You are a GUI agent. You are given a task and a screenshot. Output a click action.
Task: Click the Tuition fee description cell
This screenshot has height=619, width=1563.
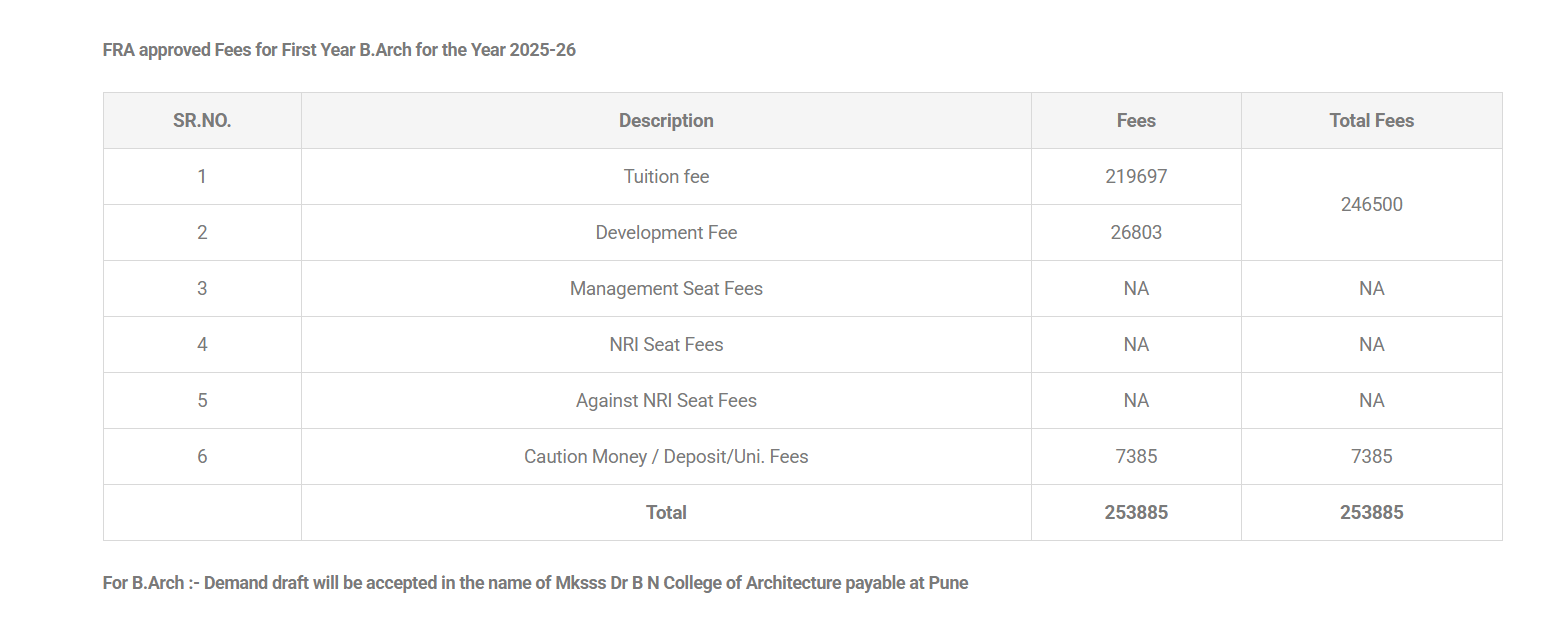click(x=666, y=177)
